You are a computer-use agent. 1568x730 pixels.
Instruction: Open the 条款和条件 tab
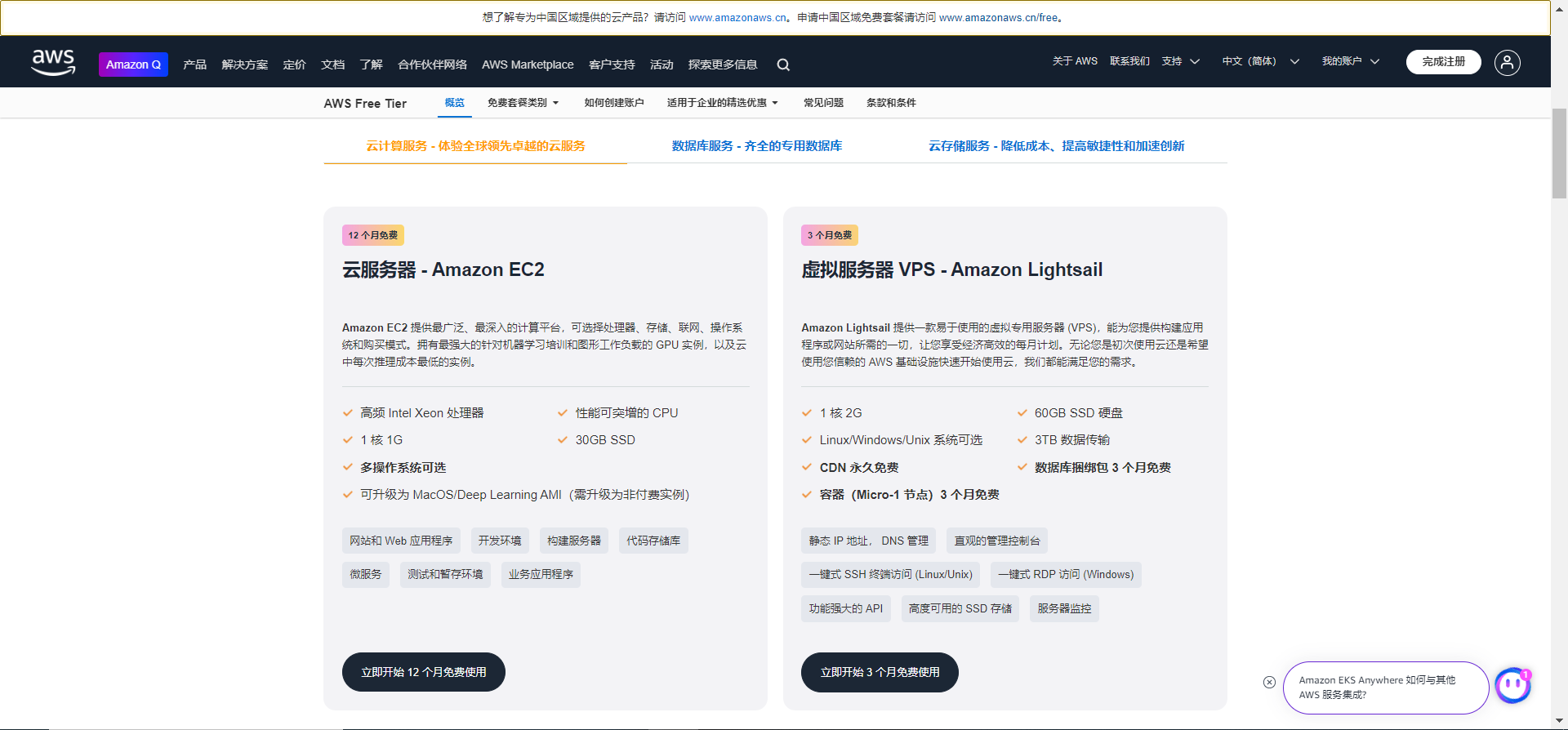891,103
